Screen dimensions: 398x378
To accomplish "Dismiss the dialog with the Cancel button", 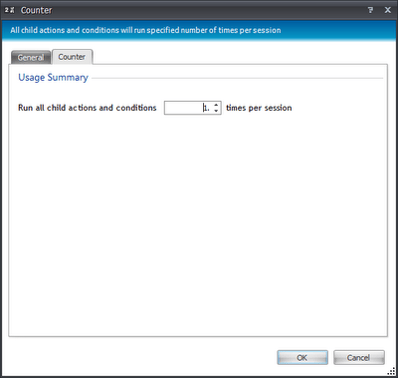I will coord(359,358).
